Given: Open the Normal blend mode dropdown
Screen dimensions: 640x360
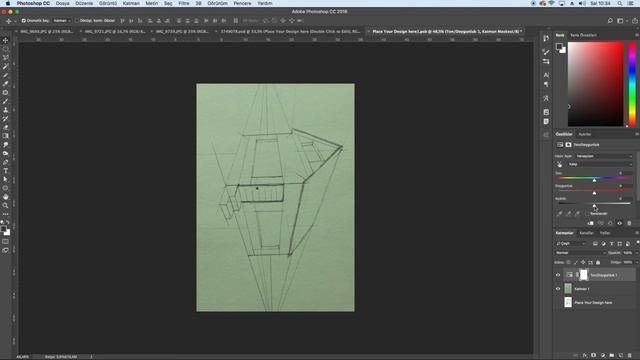Looking at the screenshot, I should [580, 253].
